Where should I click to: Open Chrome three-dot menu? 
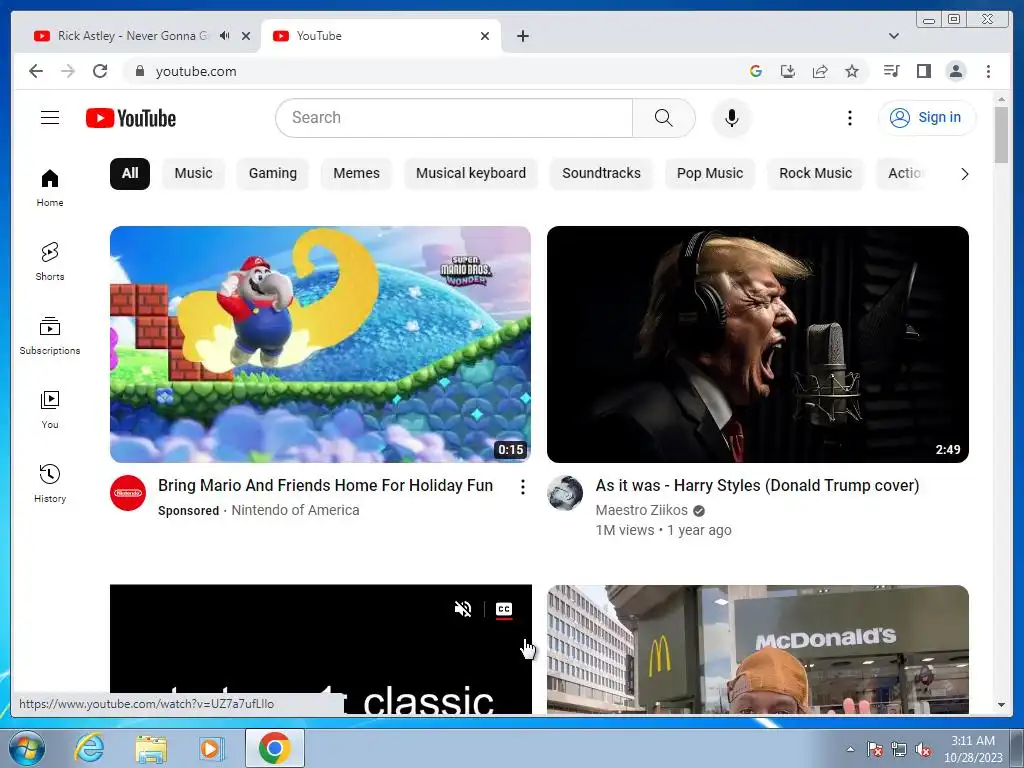[989, 71]
